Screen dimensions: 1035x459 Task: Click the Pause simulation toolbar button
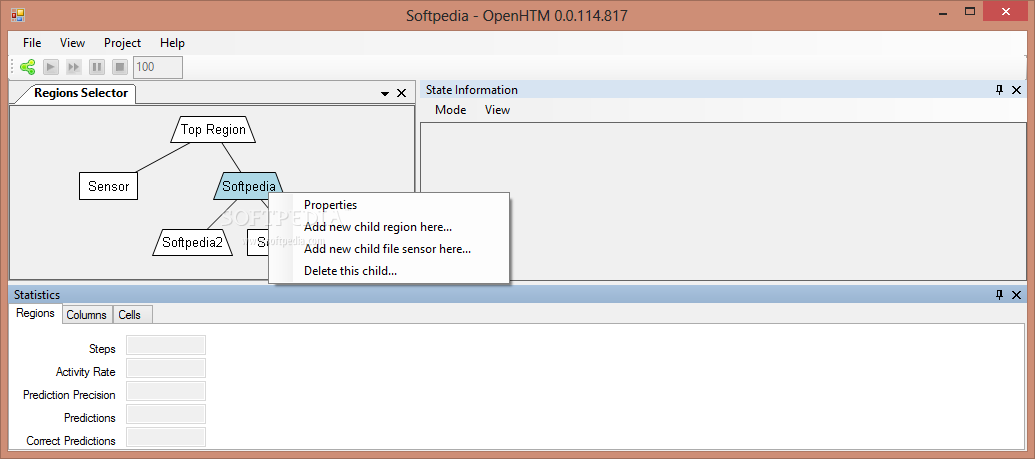(97, 67)
